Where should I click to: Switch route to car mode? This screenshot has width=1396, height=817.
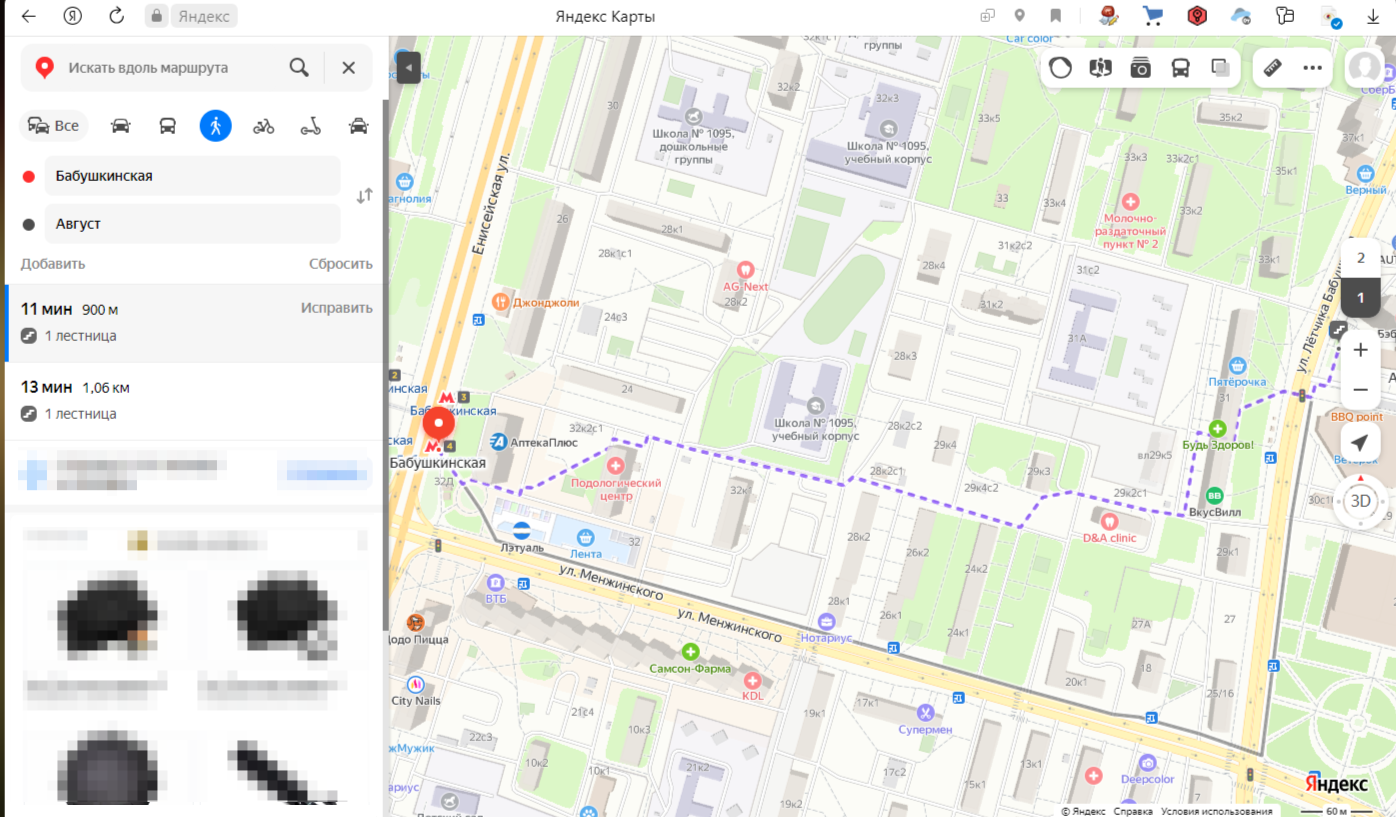tap(120, 126)
